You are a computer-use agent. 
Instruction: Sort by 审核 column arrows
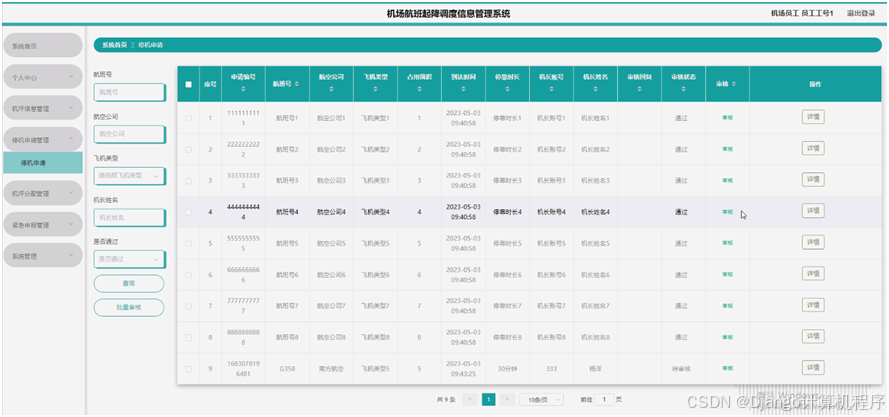[734, 83]
